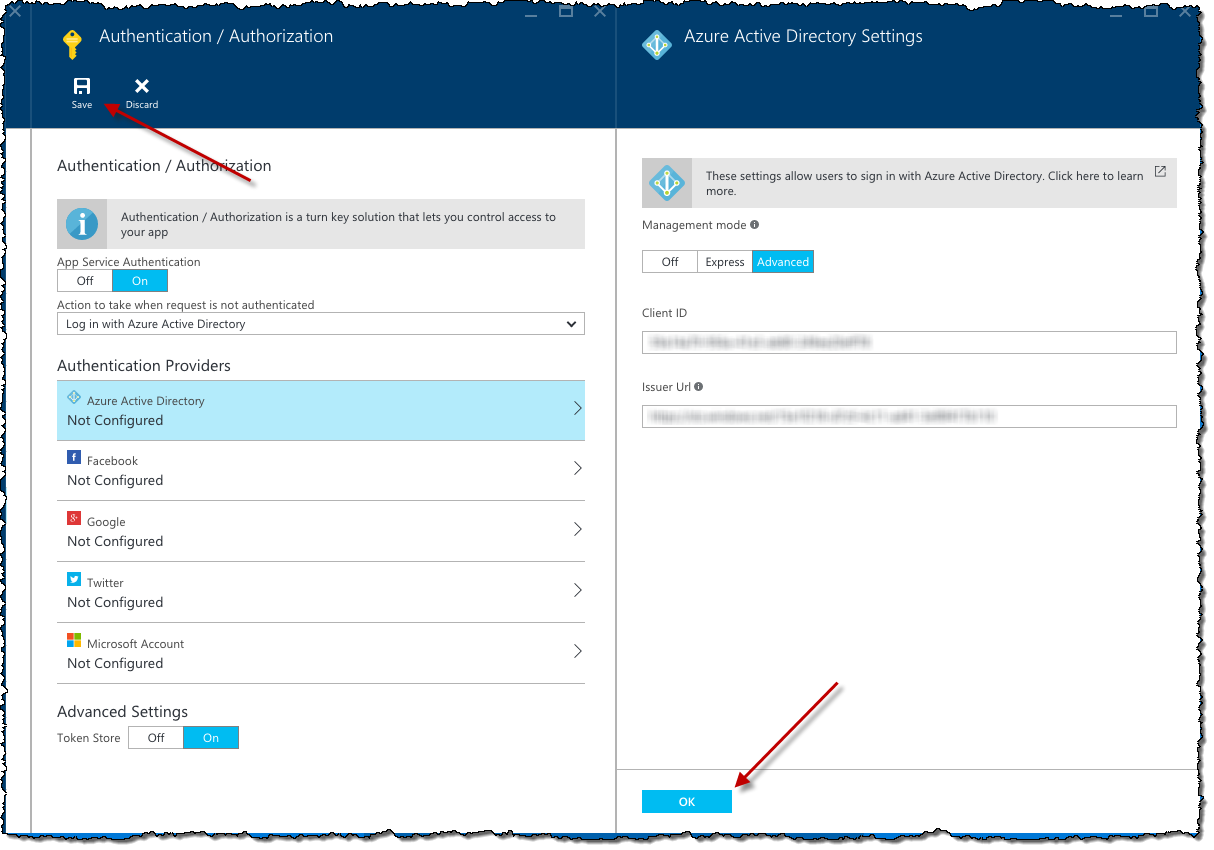The width and height of the screenshot is (1214, 850).
Task: Click the Client ID label
Action: point(665,313)
